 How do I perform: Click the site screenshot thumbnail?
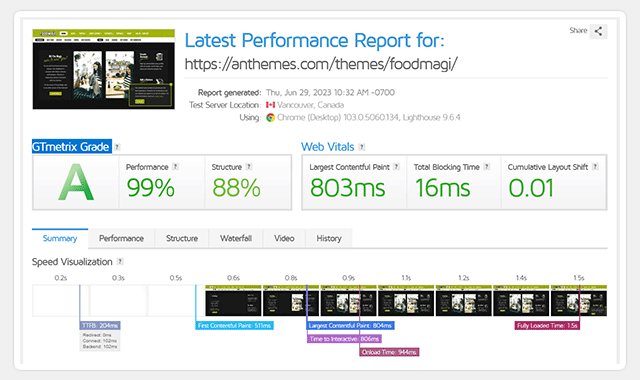[x=104, y=69]
